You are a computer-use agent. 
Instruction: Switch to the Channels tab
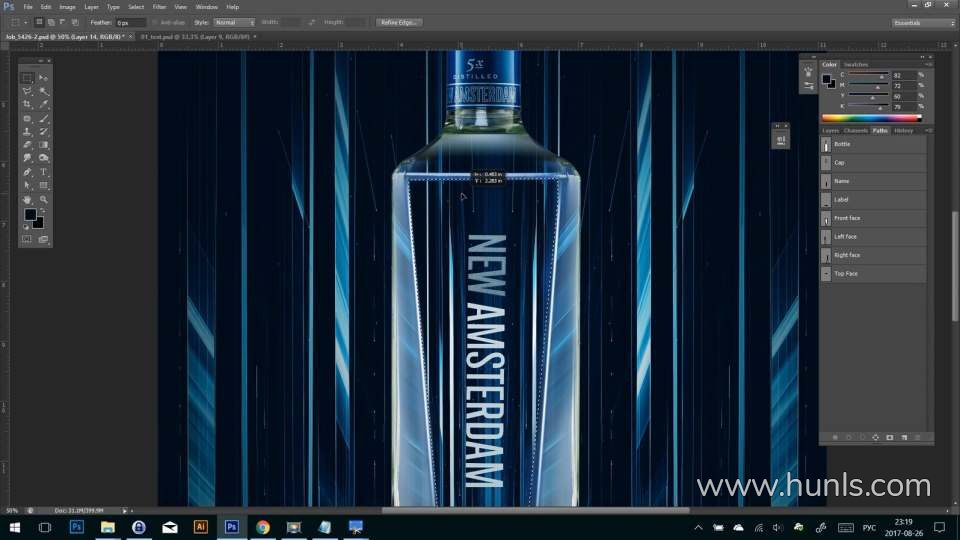click(855, 130)
